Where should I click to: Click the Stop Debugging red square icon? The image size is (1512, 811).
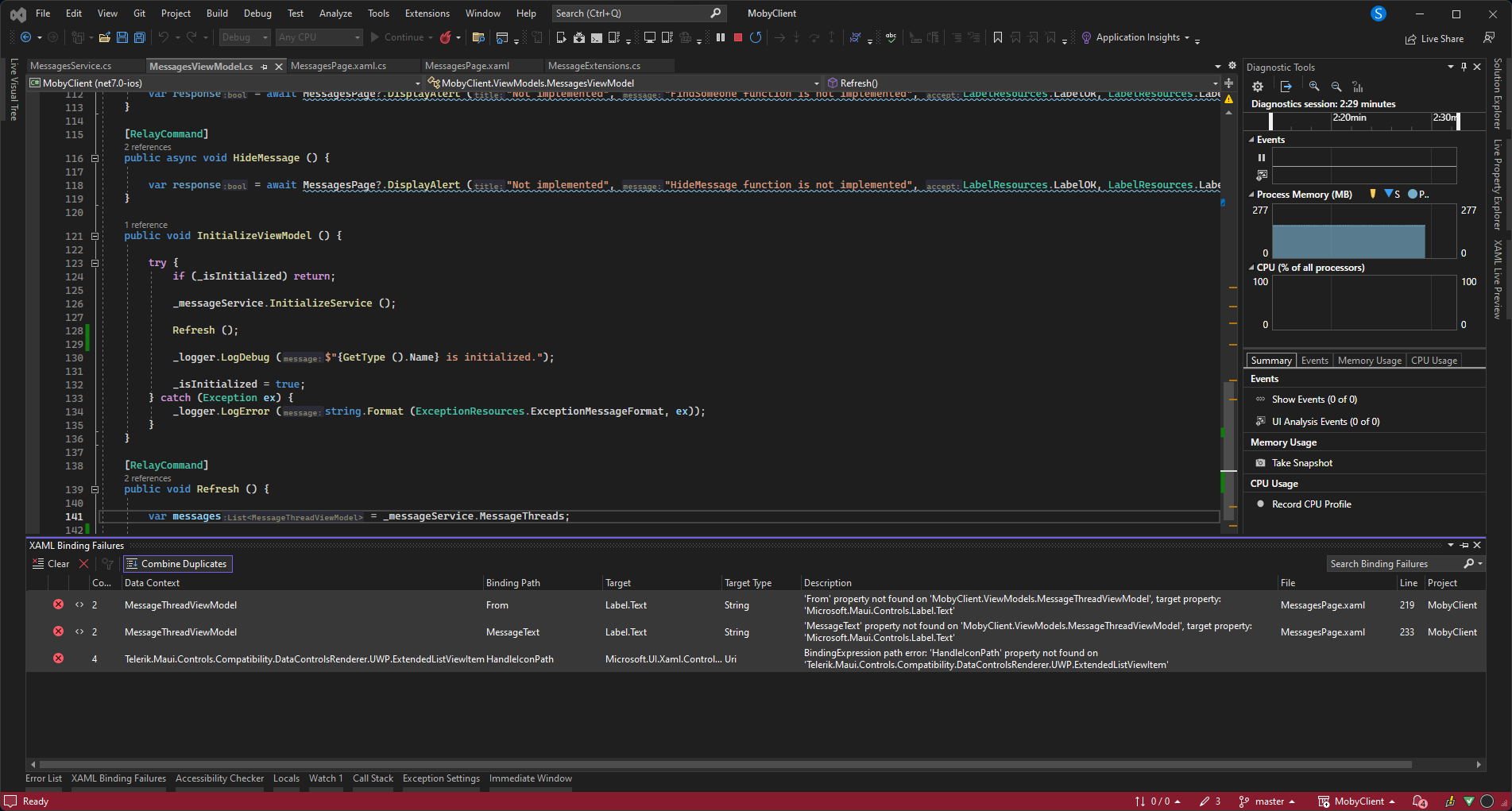click(738, 37)
